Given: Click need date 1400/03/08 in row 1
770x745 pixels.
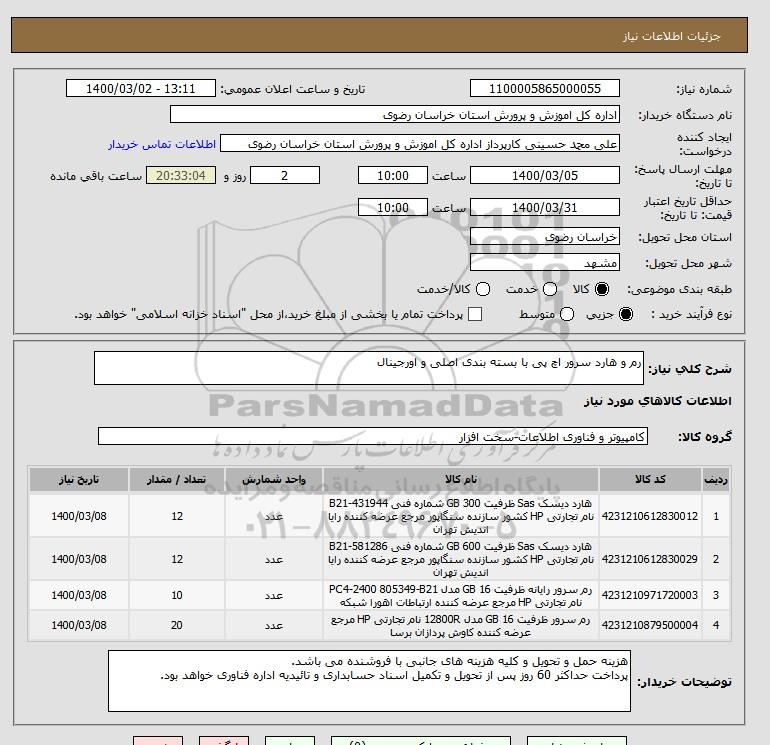Looking at the screenshot, I should point(79,516).
